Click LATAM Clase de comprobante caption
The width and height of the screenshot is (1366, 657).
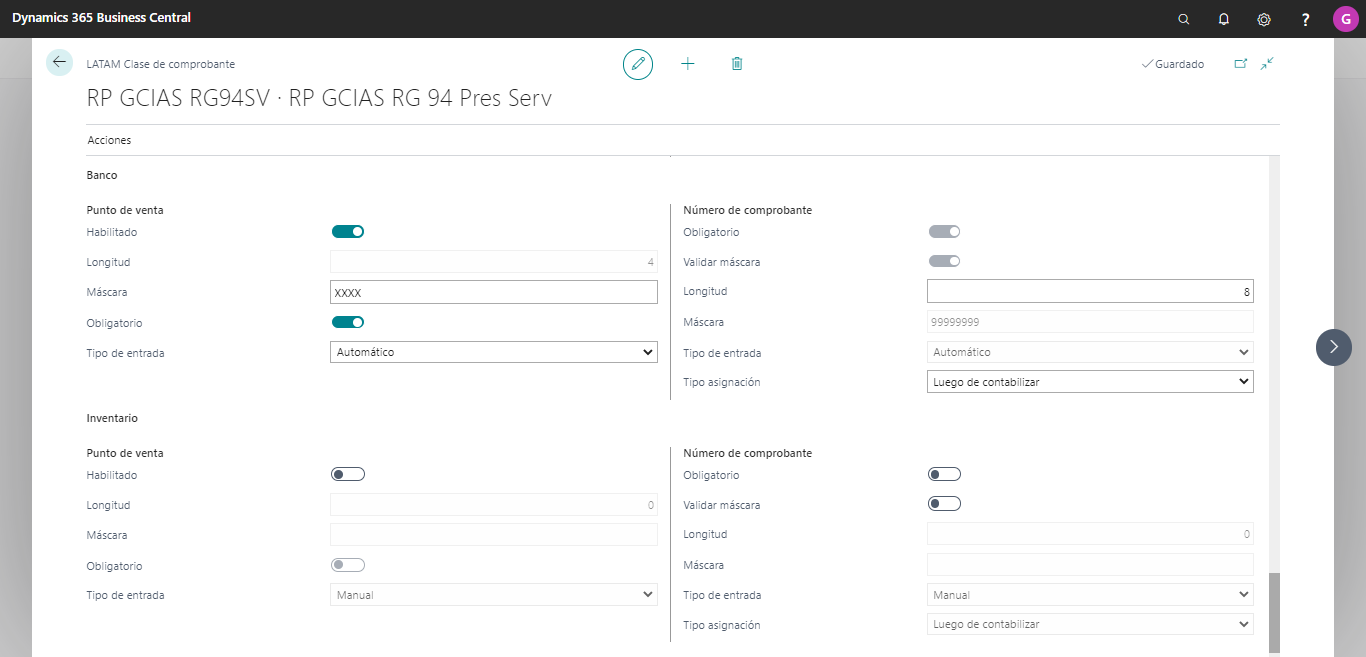point(161,64)
